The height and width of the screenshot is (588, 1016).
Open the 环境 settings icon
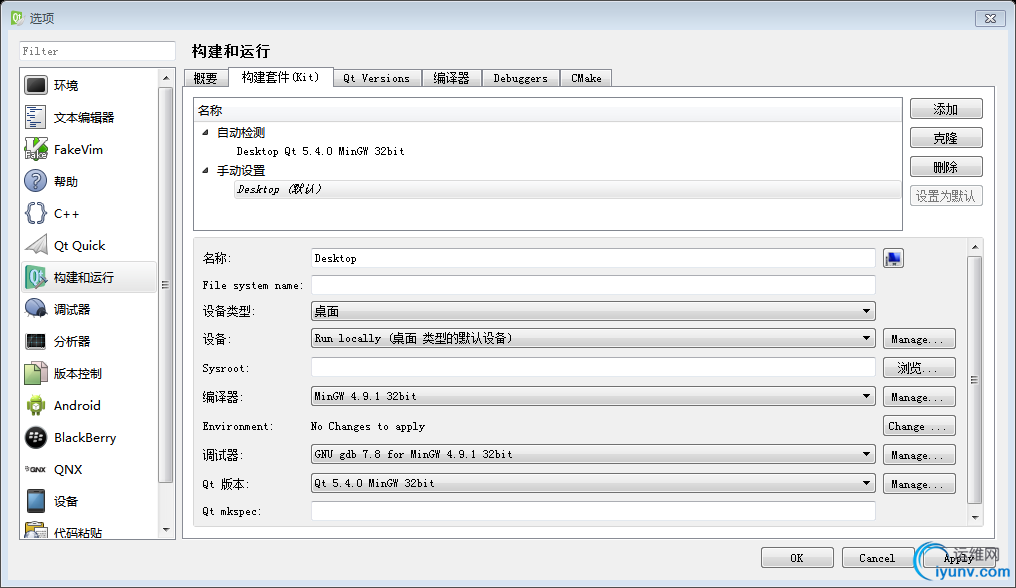click(x=36, y=85)
